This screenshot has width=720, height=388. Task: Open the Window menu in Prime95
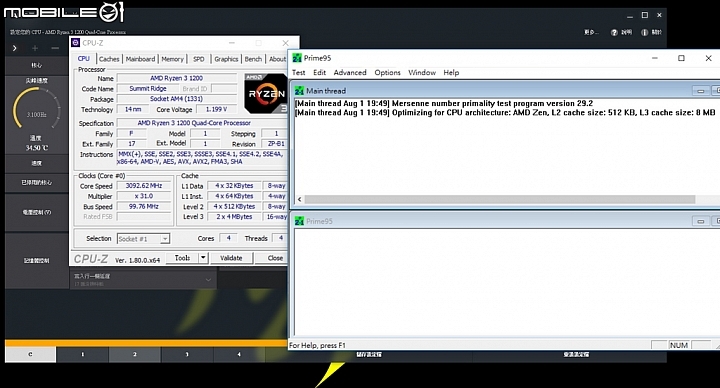pos(422,73)
